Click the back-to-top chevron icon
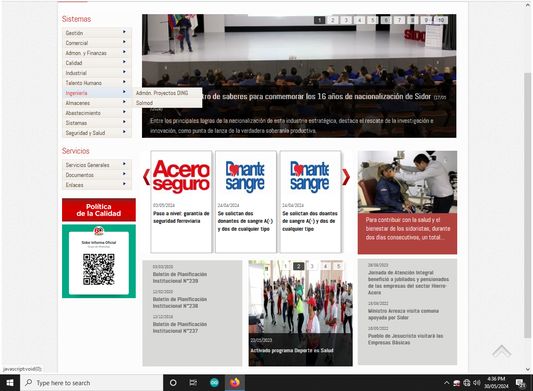This screenshot has width=533, height=391. [502, 351]
